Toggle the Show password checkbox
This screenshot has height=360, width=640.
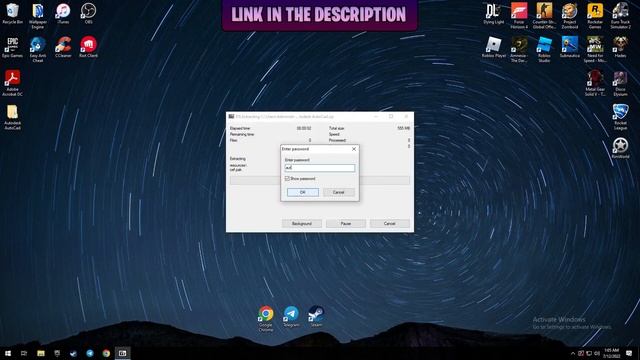287,179
